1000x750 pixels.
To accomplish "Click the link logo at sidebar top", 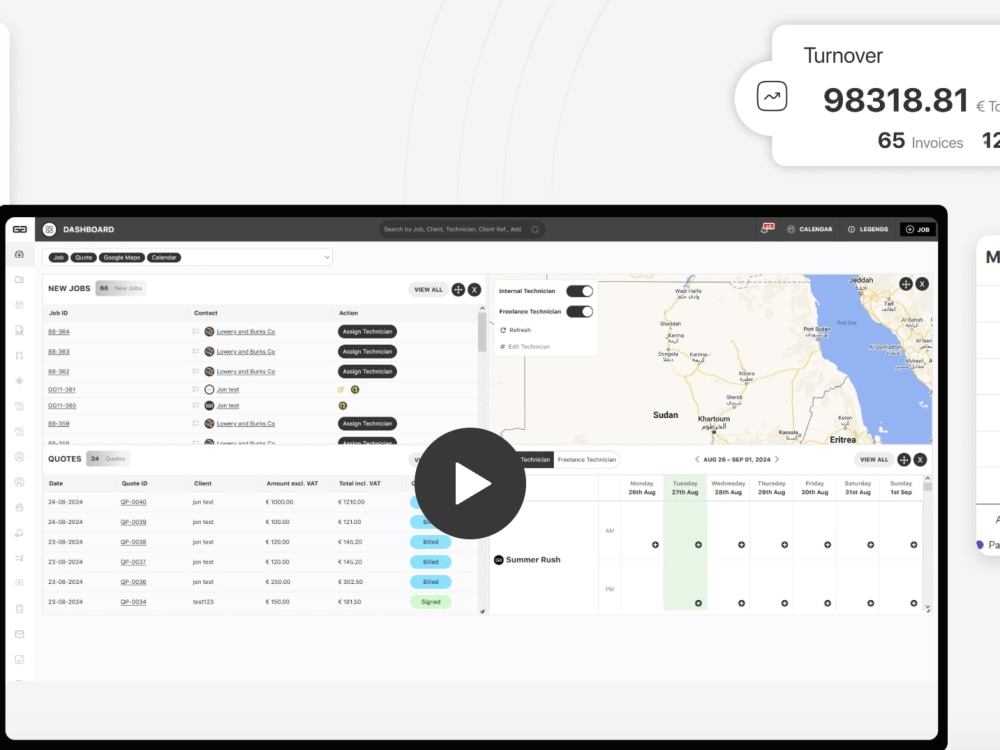I will [20, 229].
